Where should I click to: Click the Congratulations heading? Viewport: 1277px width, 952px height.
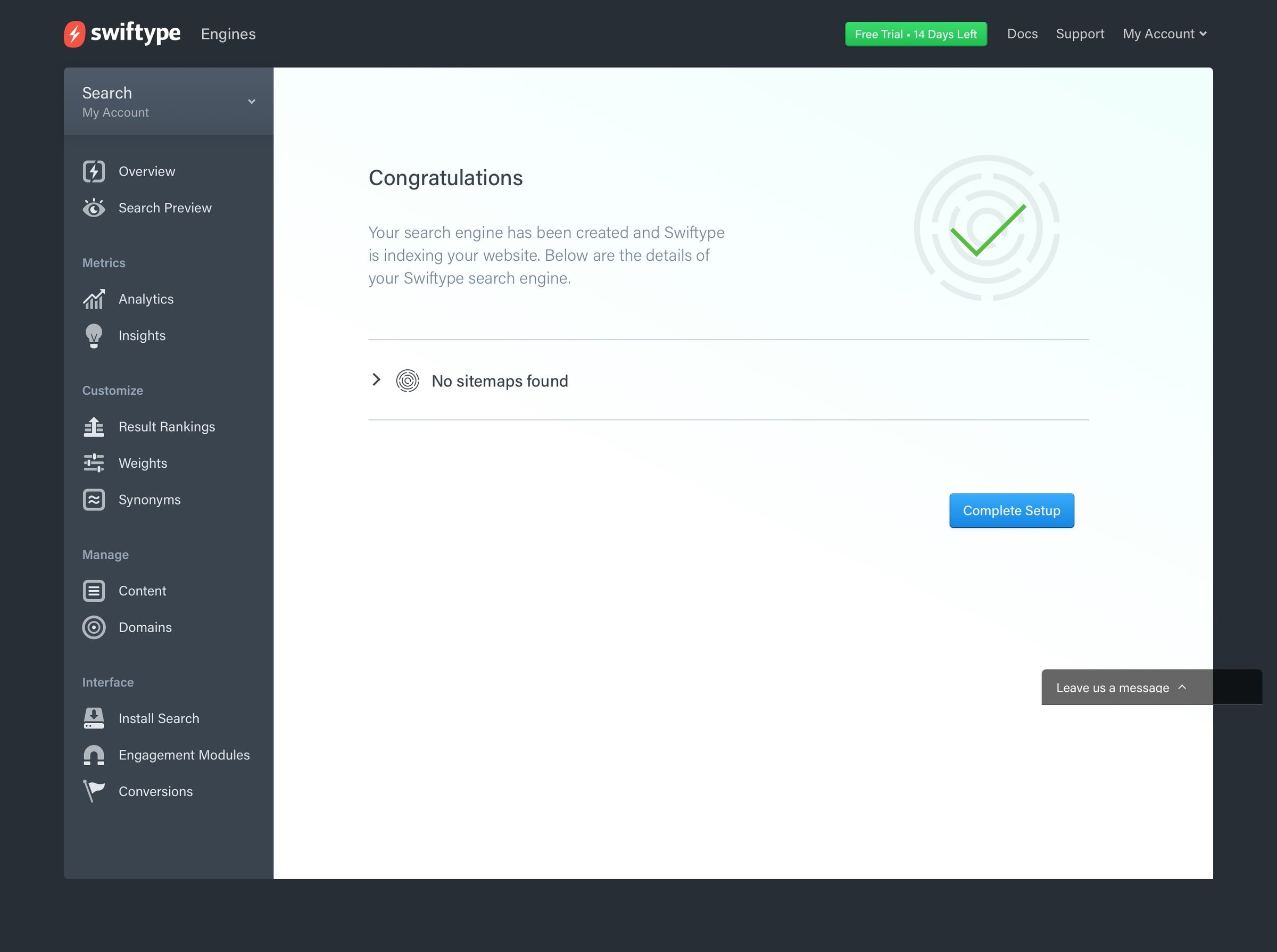pos(445,178)
